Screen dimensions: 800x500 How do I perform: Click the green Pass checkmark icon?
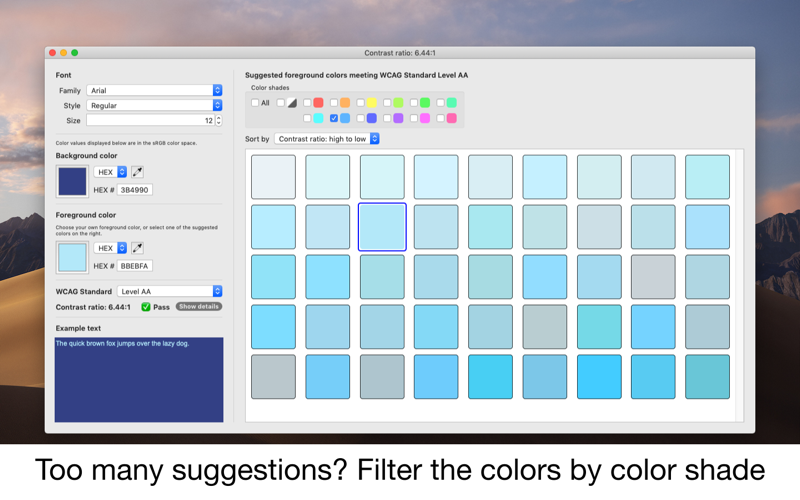(x=146, y=306)
